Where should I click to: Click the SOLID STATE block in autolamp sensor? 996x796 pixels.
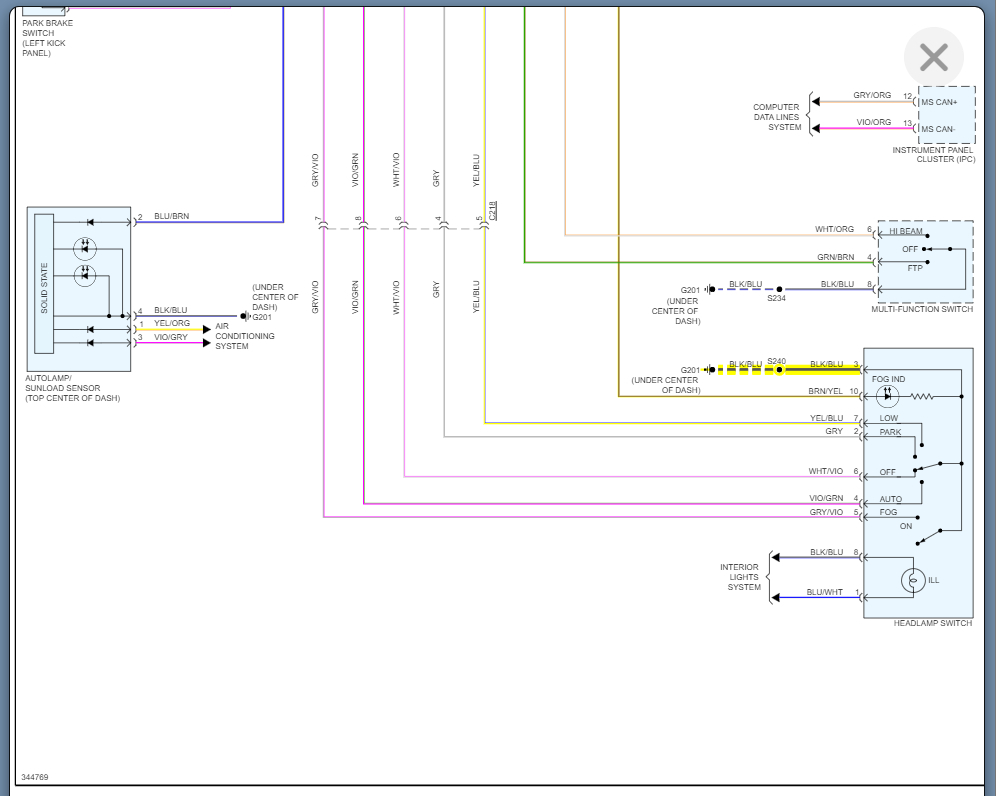click(x=44, y=283)
